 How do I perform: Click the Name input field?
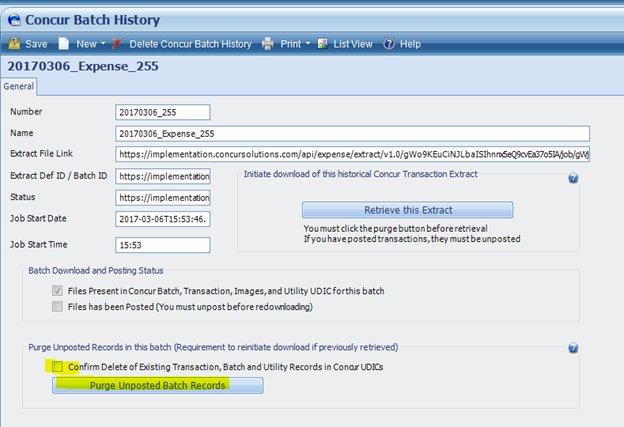[x=352, y=134]
